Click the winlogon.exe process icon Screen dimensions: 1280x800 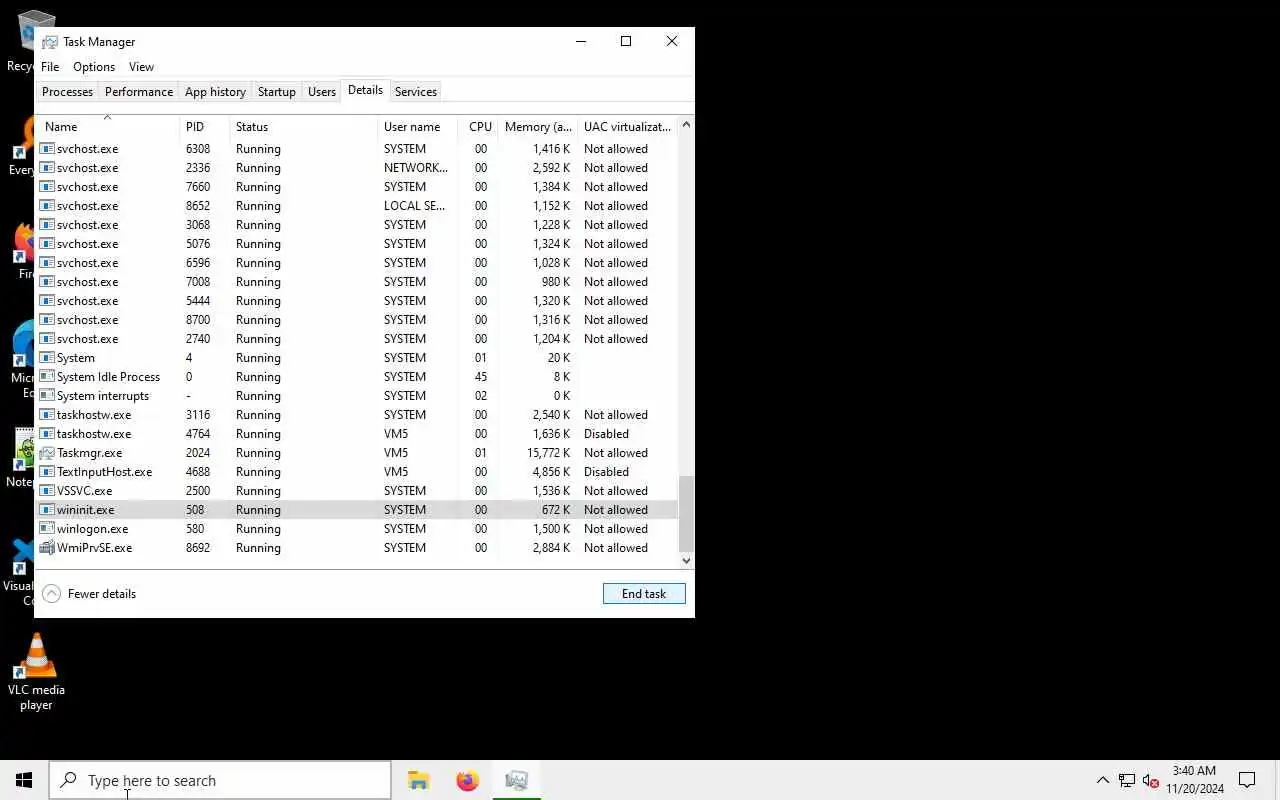(47, 529)
